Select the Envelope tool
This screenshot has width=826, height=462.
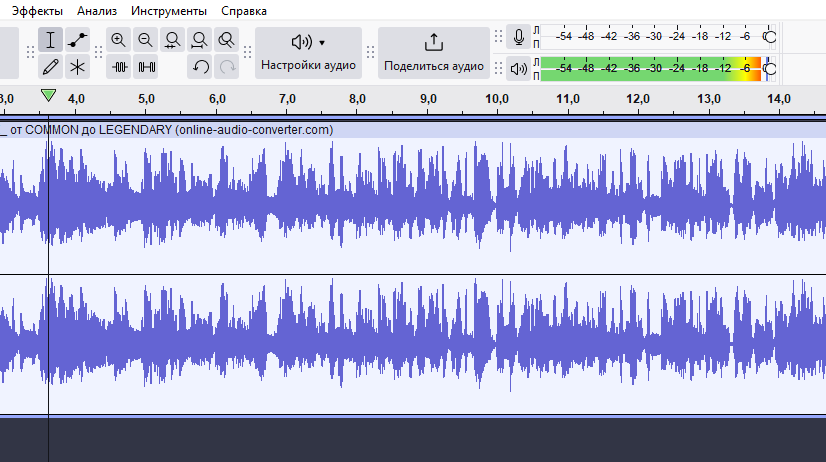pos(77,40)
